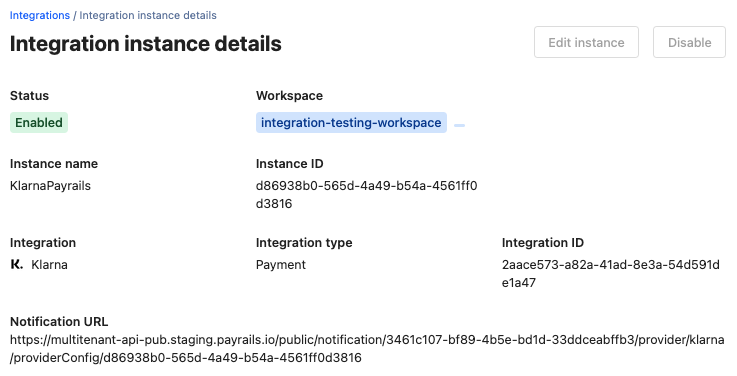Click the Instance name label

click(54, 164)
